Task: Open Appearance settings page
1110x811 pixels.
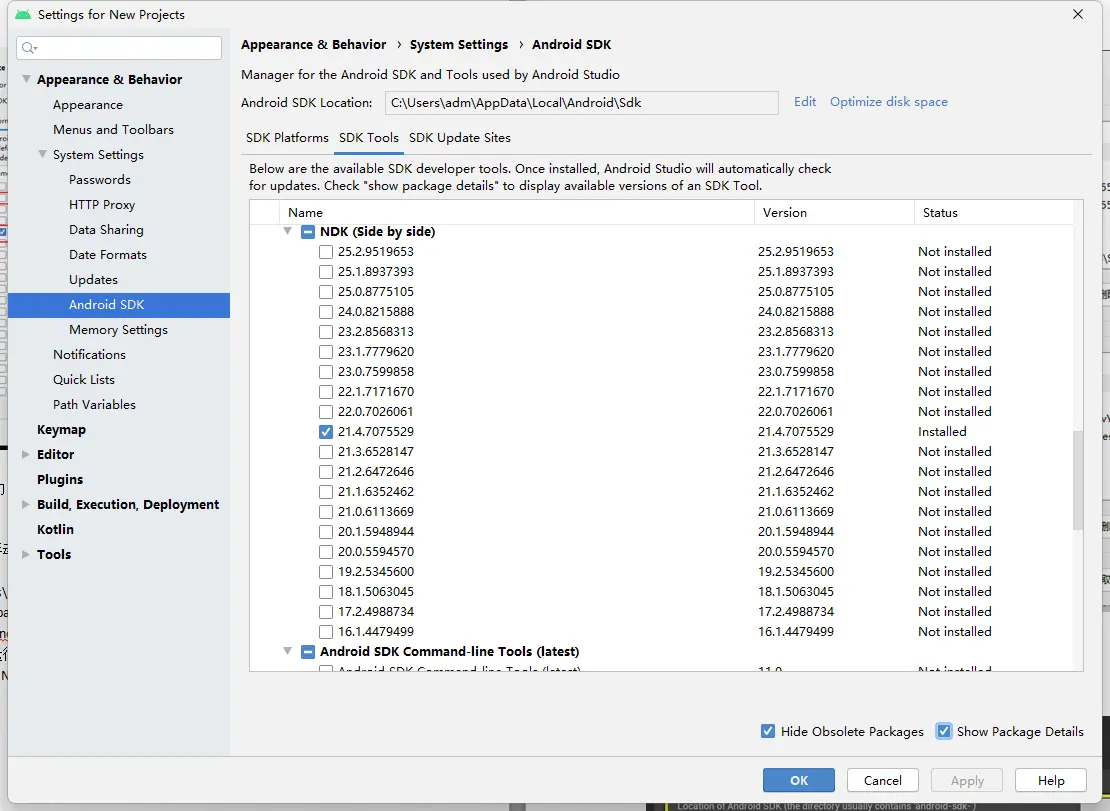Action: coord(88,105)
